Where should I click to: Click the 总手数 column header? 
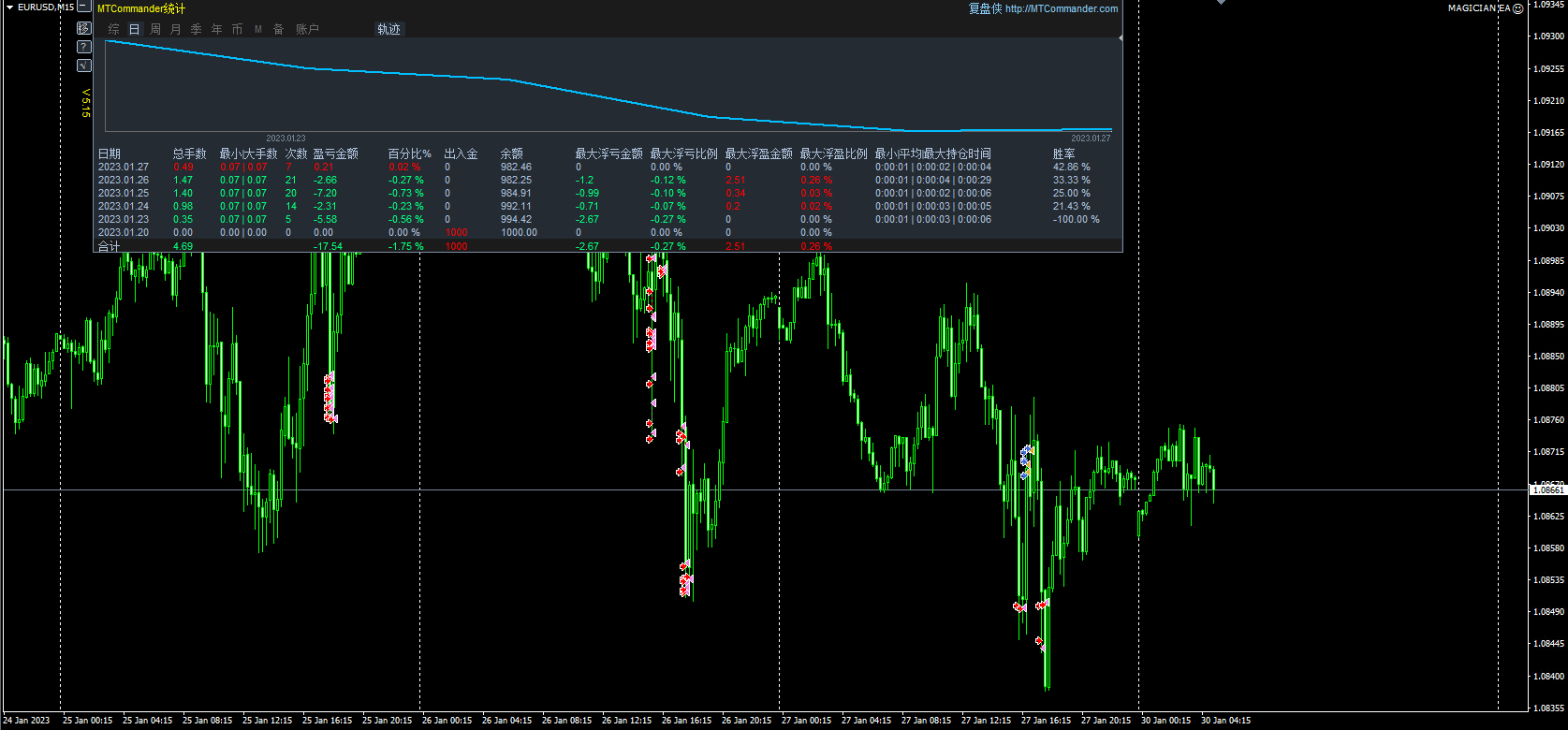(x=190, y=153)
